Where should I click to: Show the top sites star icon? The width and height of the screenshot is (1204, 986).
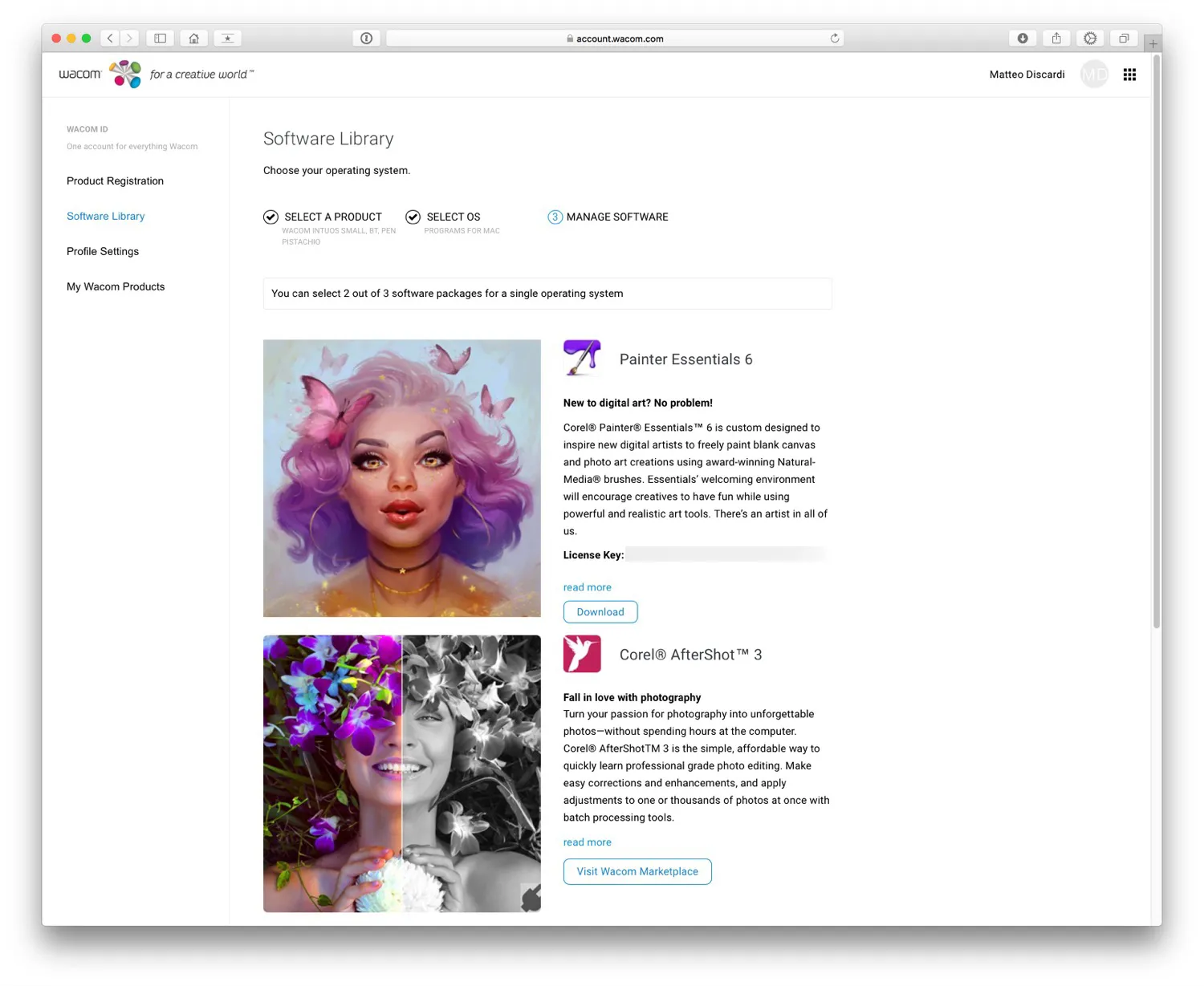[x=227, y=38]
